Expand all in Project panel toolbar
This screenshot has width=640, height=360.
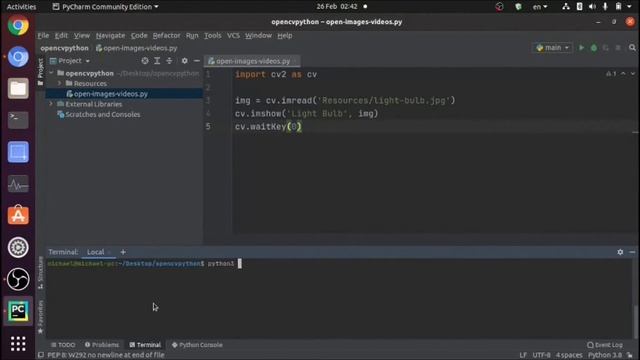[157, 61]
